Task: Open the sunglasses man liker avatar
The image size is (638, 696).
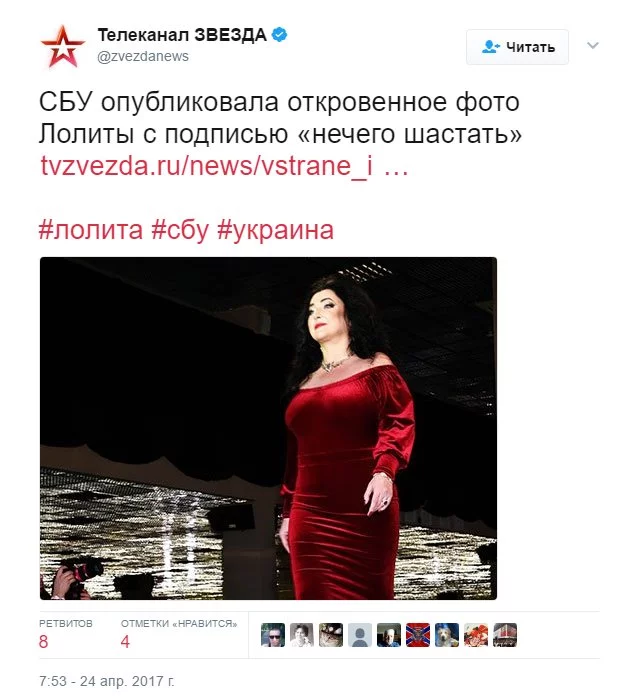Action: 273,635
